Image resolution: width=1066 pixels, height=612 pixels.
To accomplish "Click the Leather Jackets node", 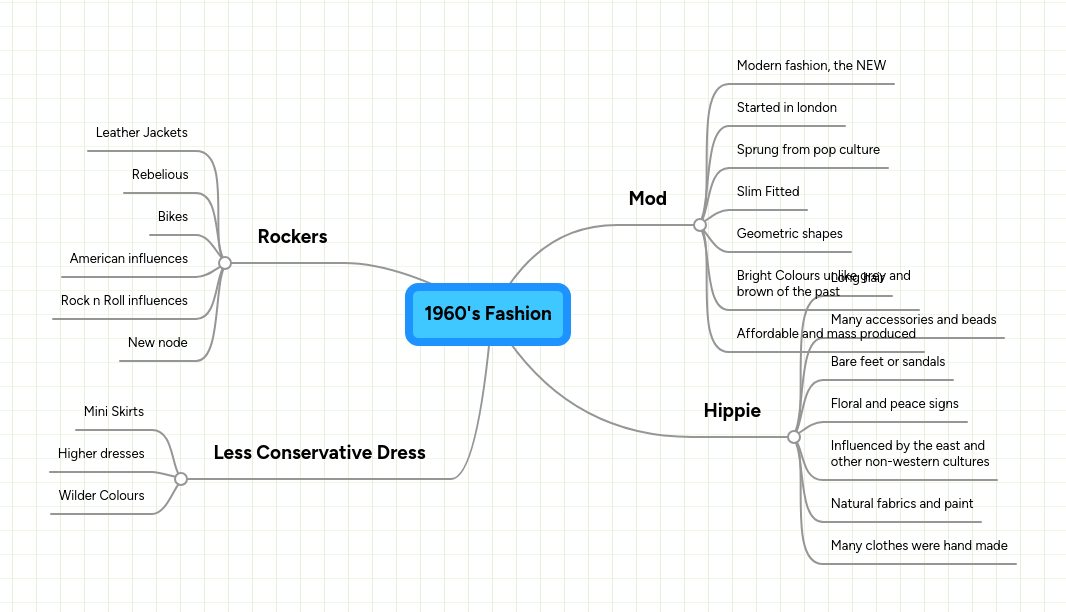I will point(141,132).
